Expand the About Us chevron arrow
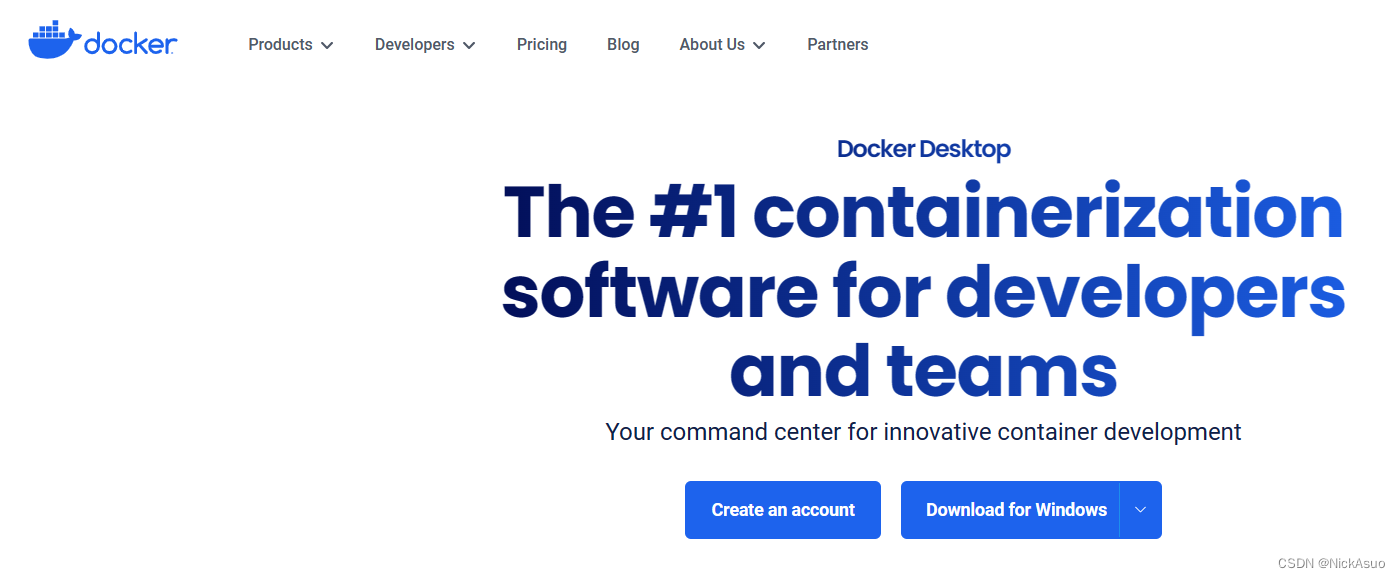The image size is (1400, 578). (759, 46)
